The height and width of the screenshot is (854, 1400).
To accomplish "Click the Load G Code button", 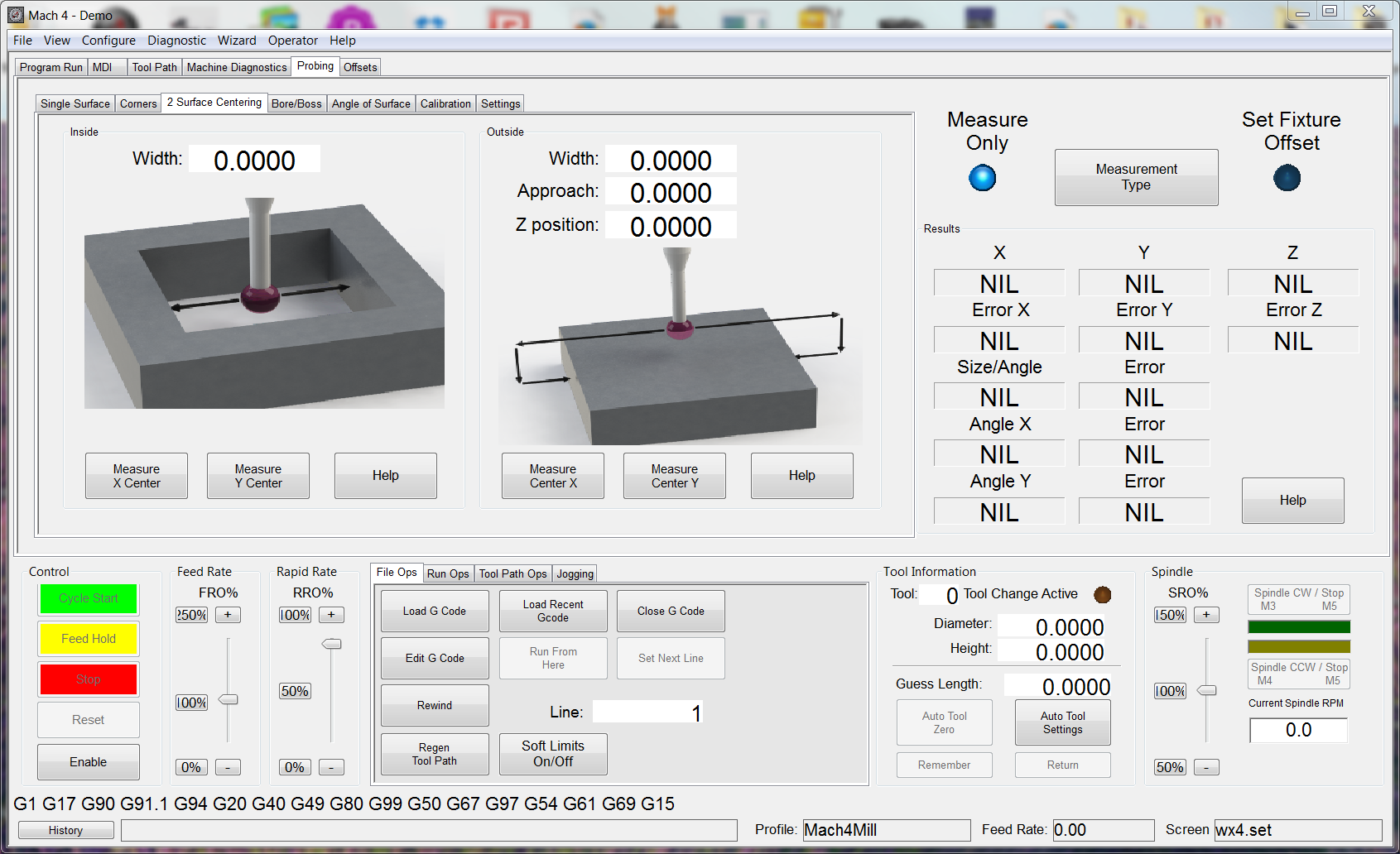I will (x=435, y=612).
